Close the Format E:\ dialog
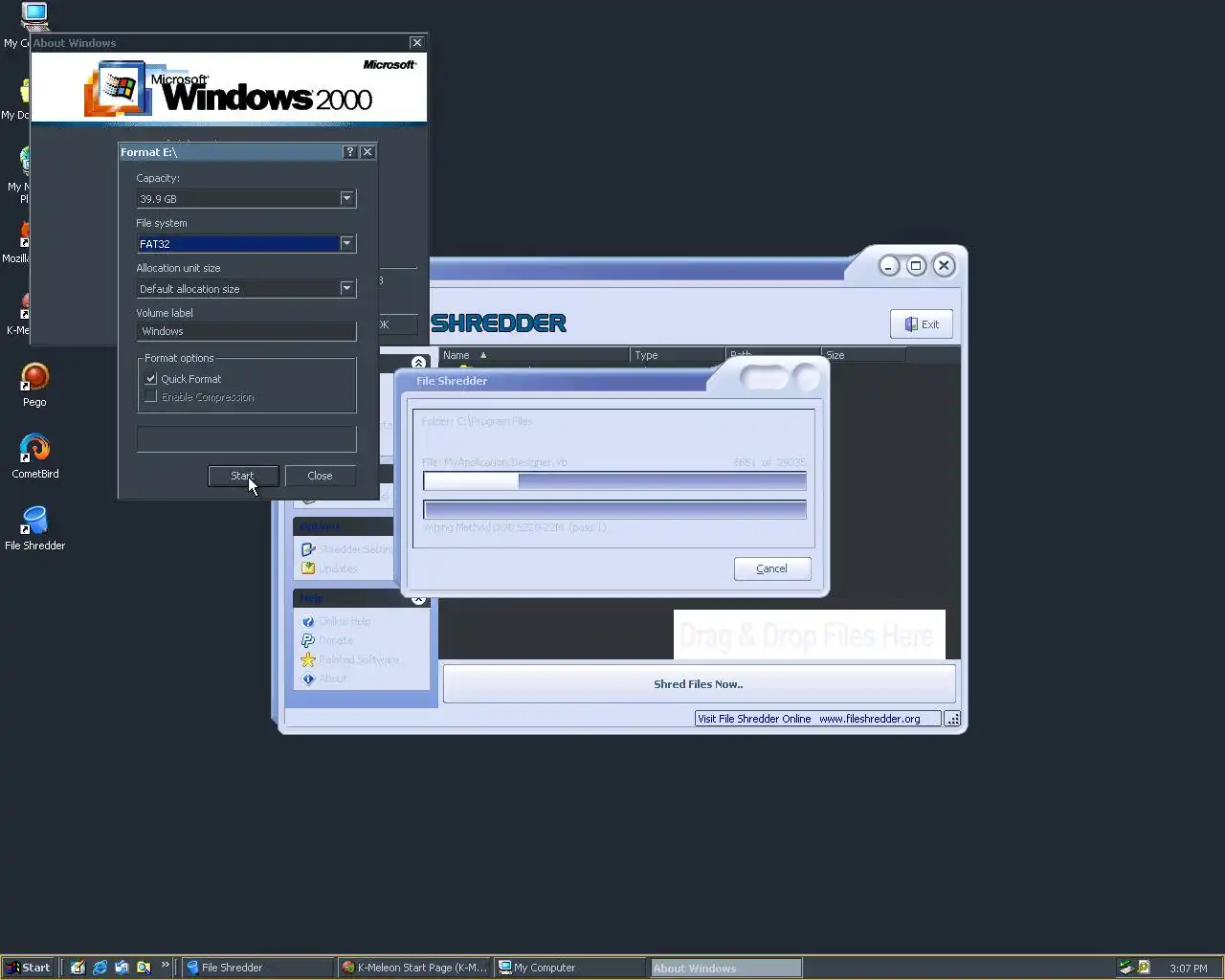 click(367, 152)
